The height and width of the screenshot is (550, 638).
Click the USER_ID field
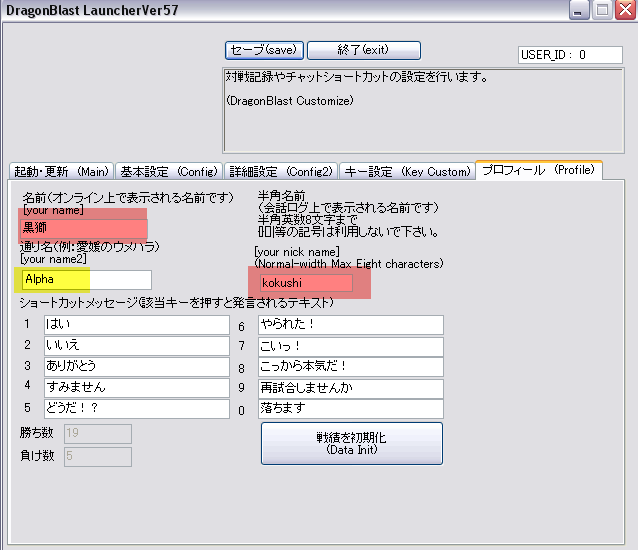(x=570, y=55)
